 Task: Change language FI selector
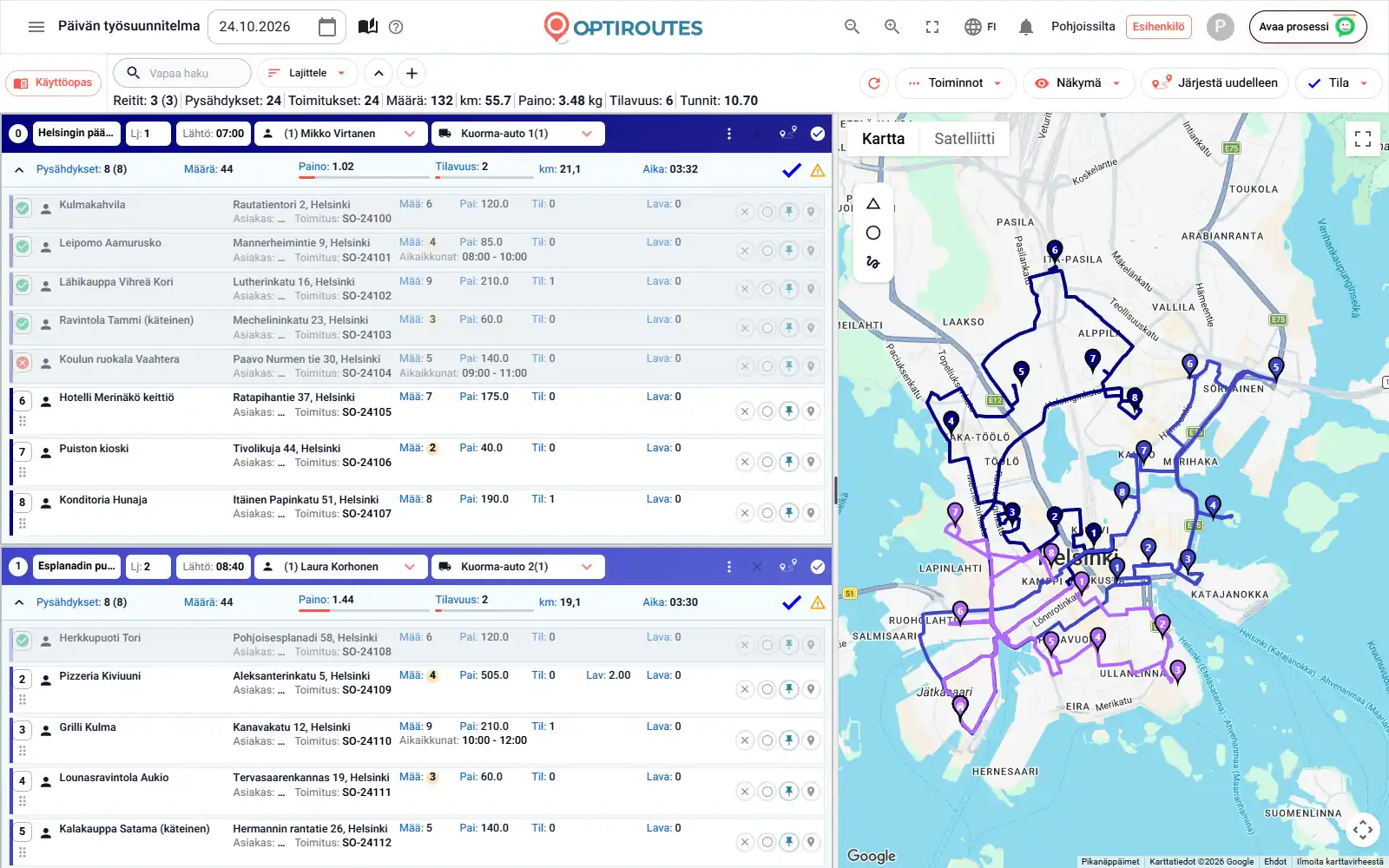click(980, 27)
